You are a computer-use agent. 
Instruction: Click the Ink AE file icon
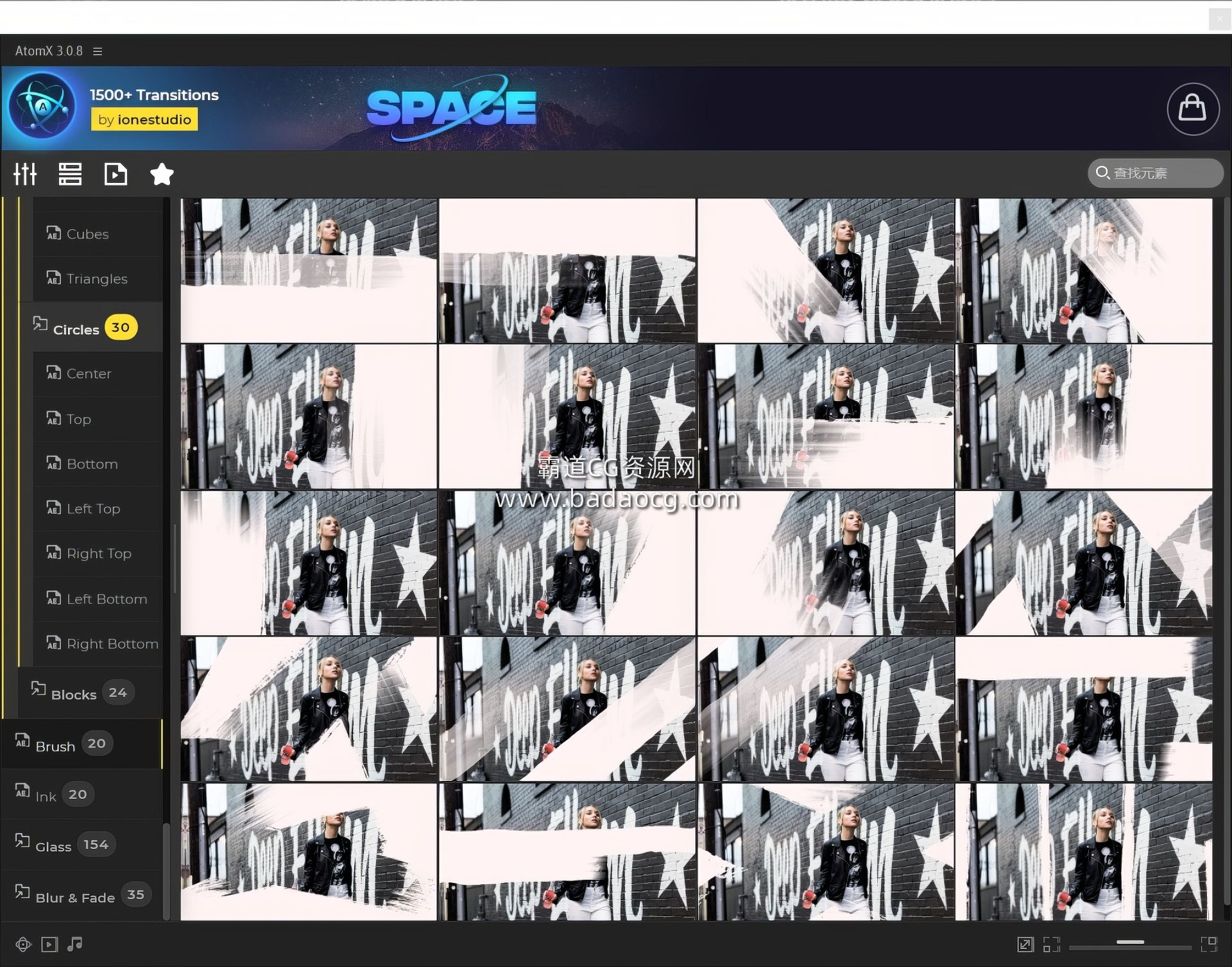click(22, 791)
